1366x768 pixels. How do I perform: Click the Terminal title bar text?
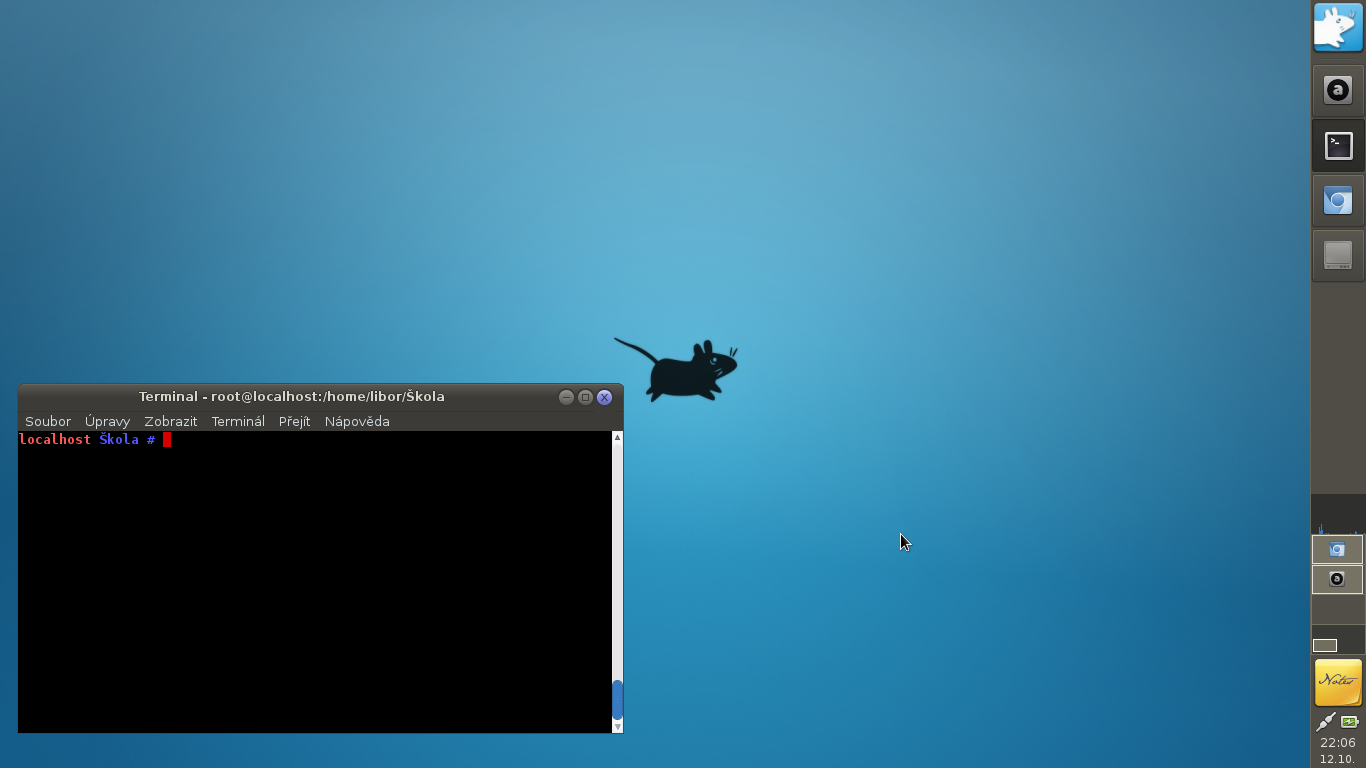tap(291, 397)
